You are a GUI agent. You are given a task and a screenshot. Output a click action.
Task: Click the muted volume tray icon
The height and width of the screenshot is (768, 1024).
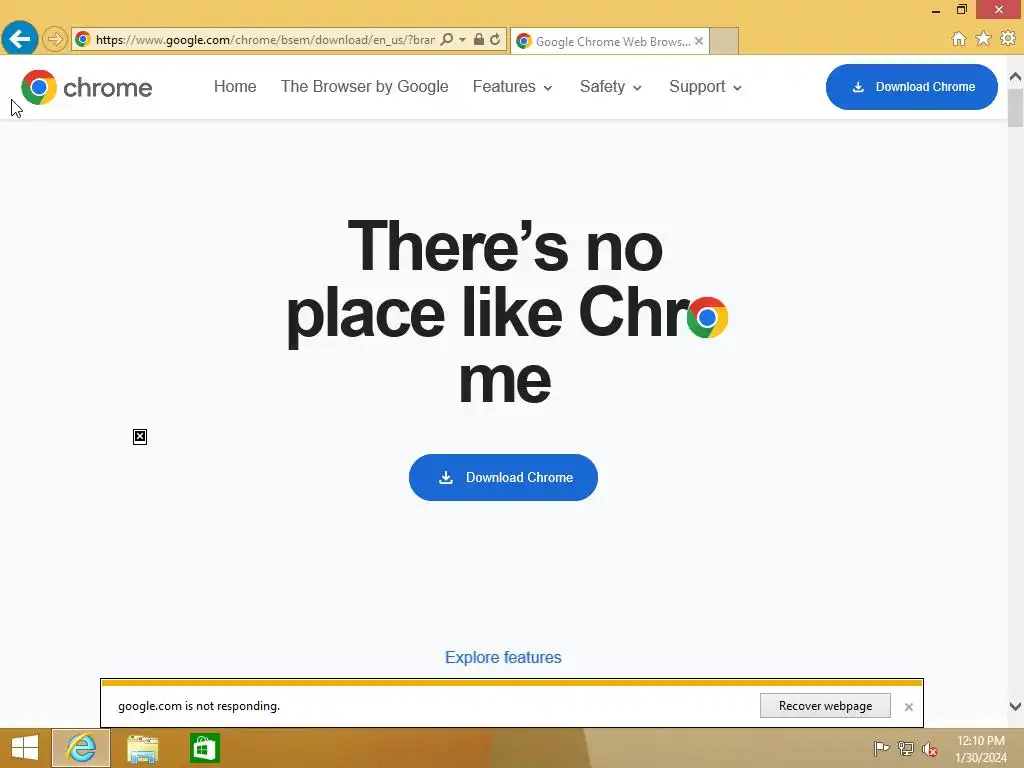pyautogui.click(x=930, y=748)
